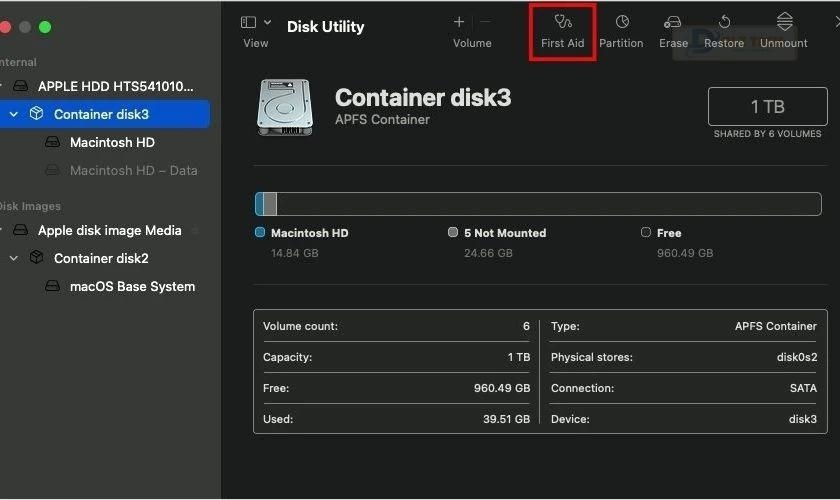This screenshot has width=840, height=500.
Task: Click the sidebar View icon
Action: click(x=249, y=22)
